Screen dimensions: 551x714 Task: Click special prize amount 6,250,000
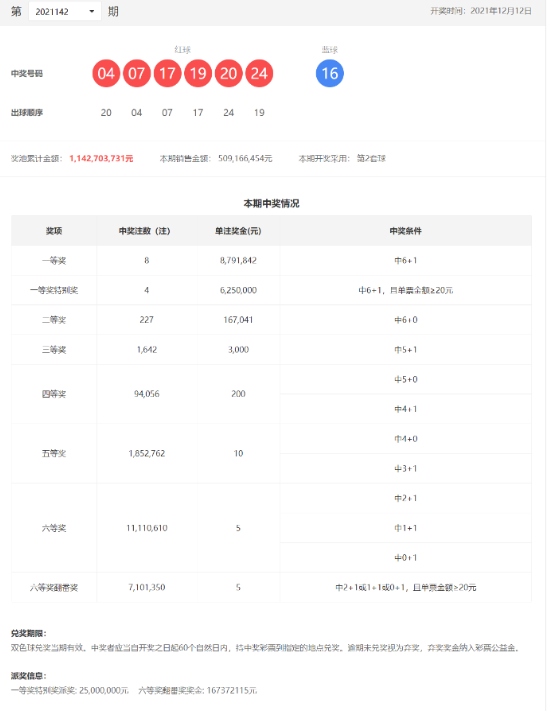(238, 290)
